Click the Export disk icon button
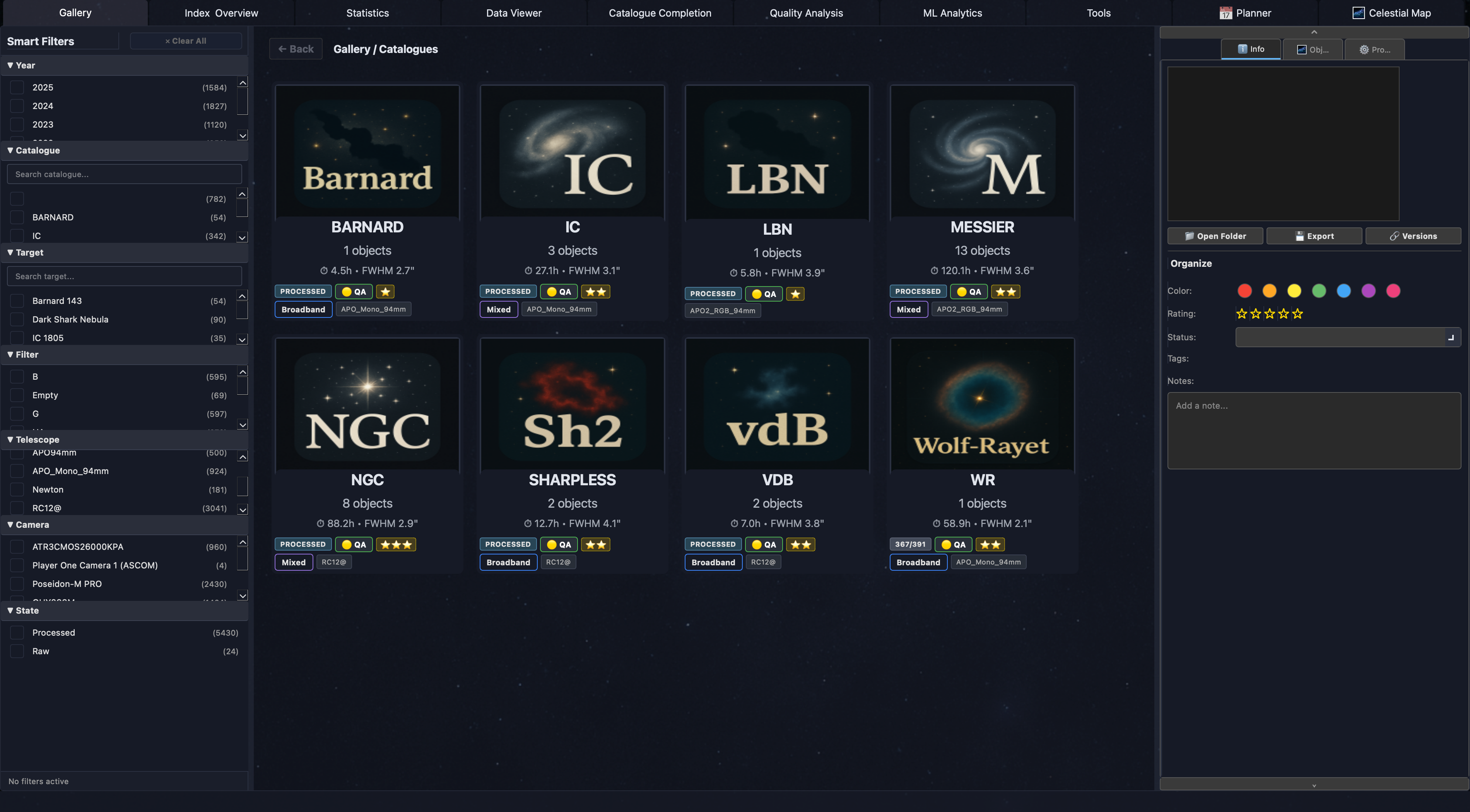 pyautogui.click(x=1314, y=236)
